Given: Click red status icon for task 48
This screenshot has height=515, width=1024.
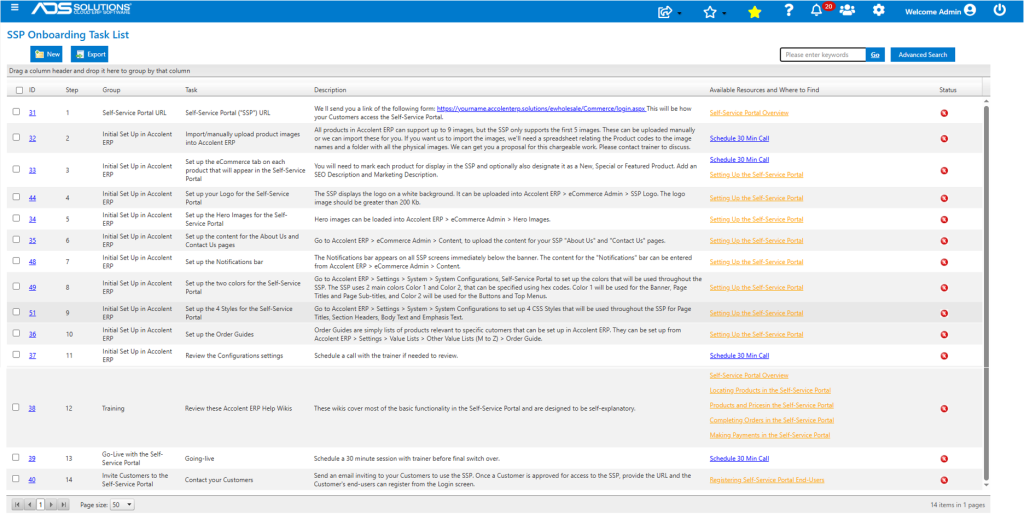Looking at the screenshot, I should click(x=944, y=262).
